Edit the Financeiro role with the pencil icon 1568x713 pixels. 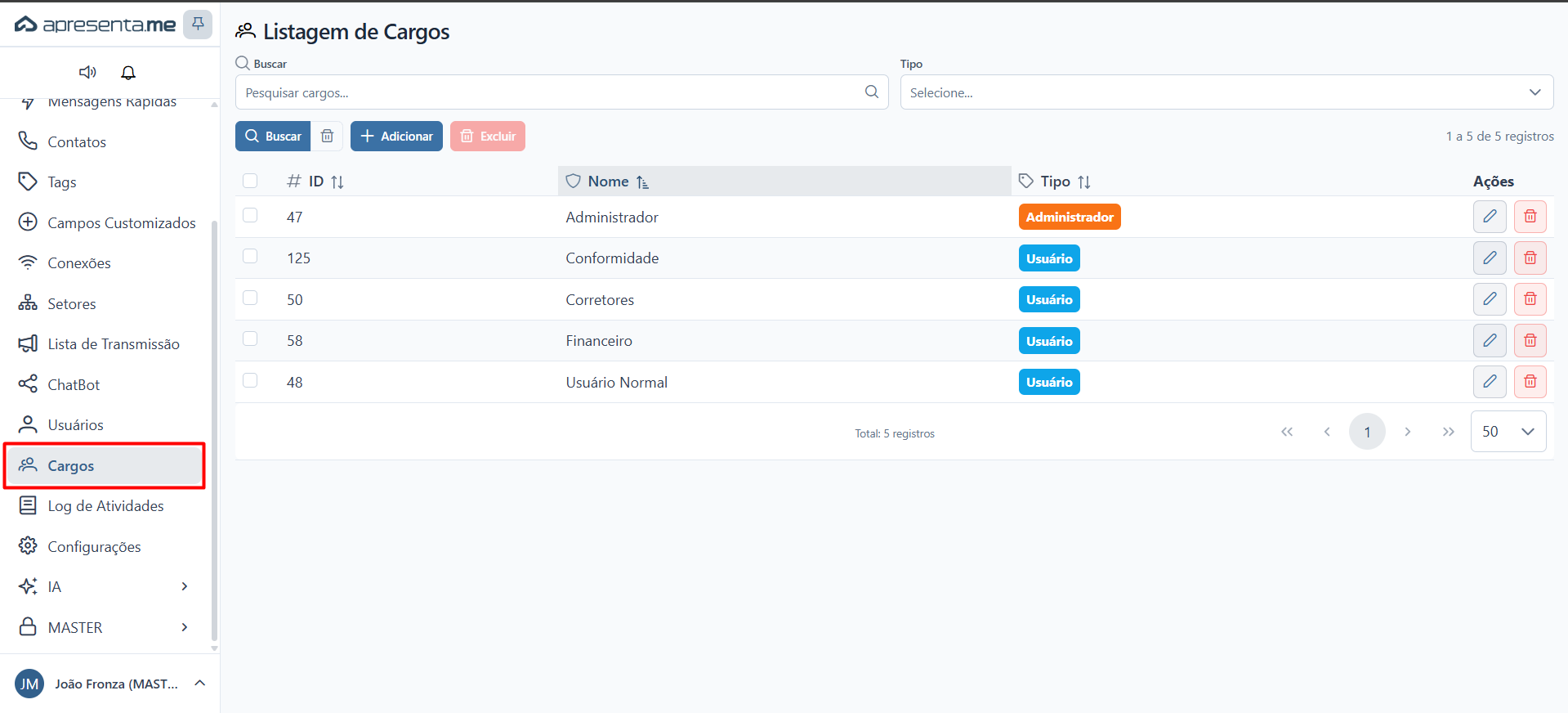1490,341
